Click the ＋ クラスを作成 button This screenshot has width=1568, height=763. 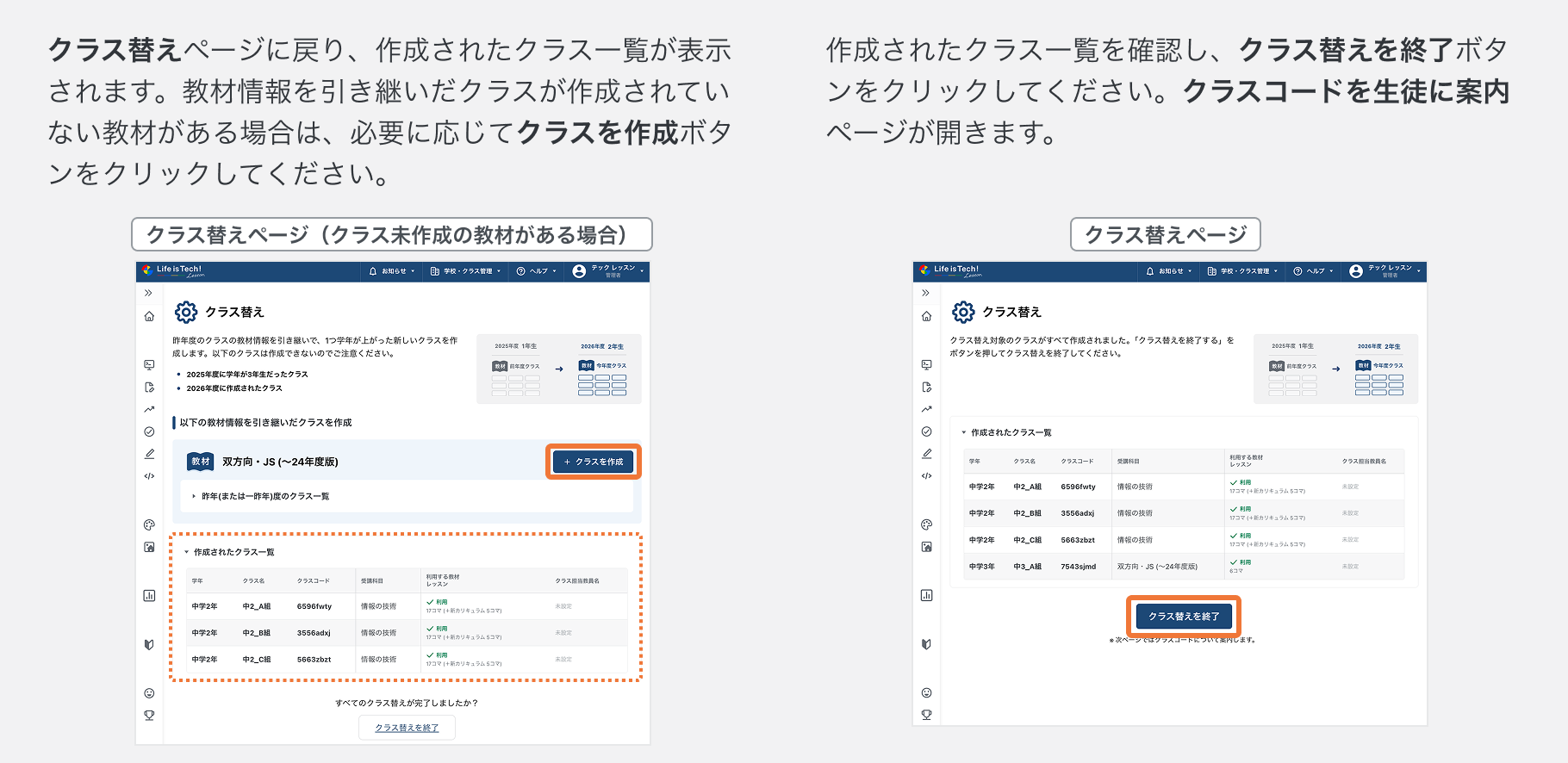coord(593,462)
